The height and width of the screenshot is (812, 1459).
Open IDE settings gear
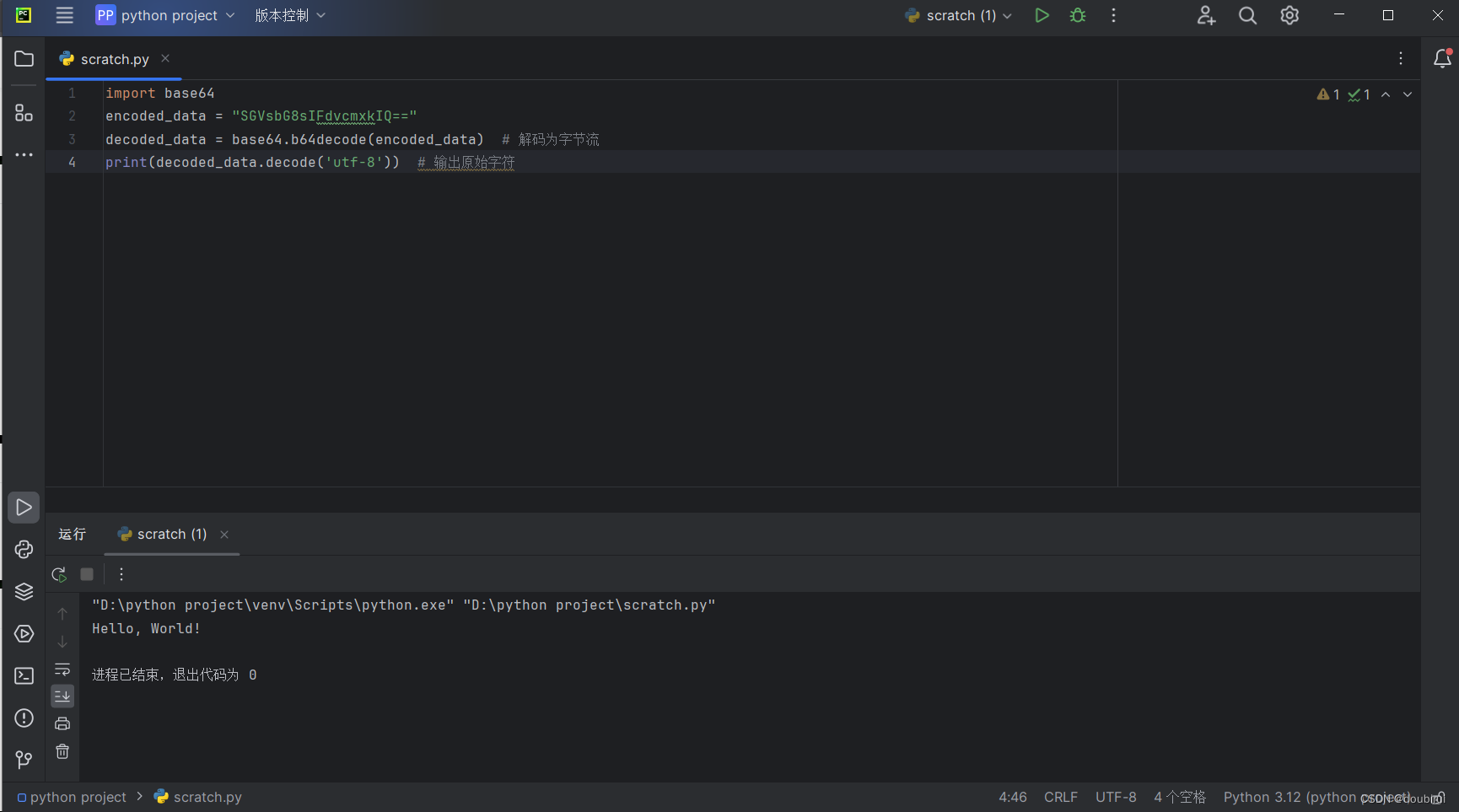1289,15
